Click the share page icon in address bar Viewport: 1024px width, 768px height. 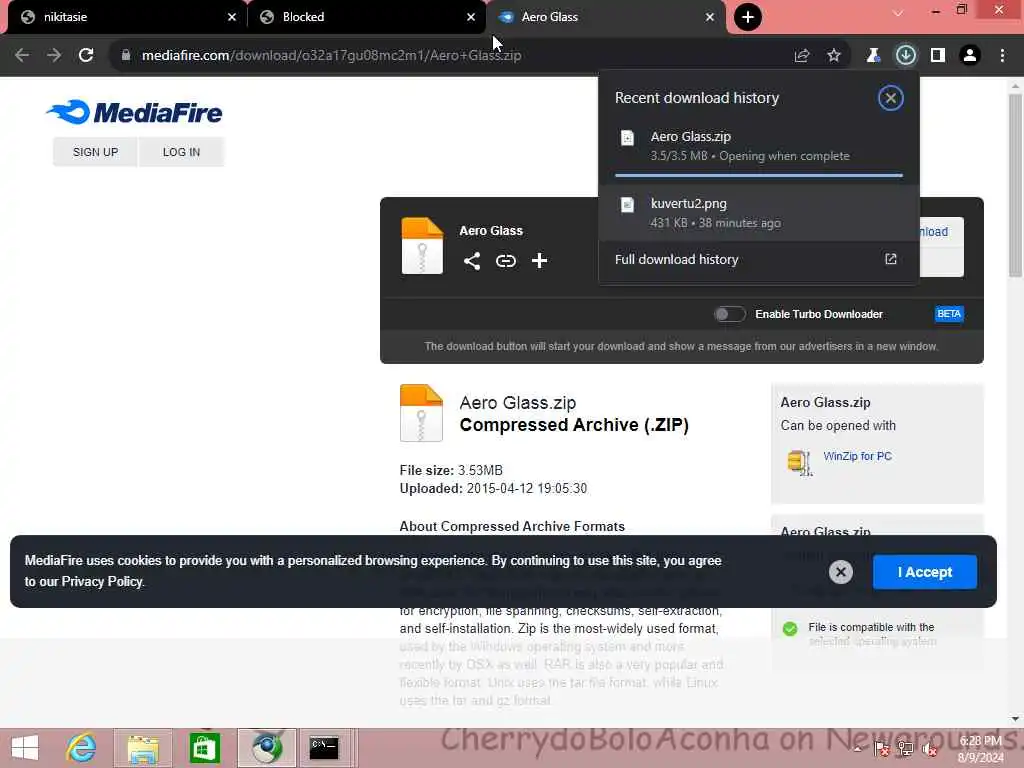click(802, 56)
